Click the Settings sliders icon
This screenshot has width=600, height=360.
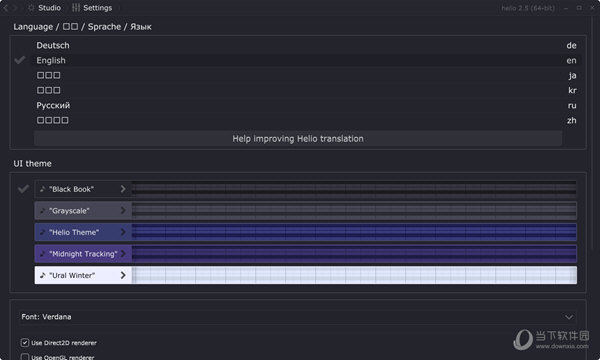[x=76, y=8]
